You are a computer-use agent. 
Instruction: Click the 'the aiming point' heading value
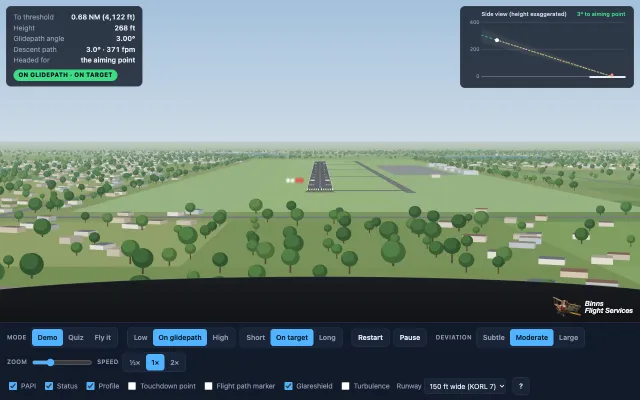coord(108,60)
